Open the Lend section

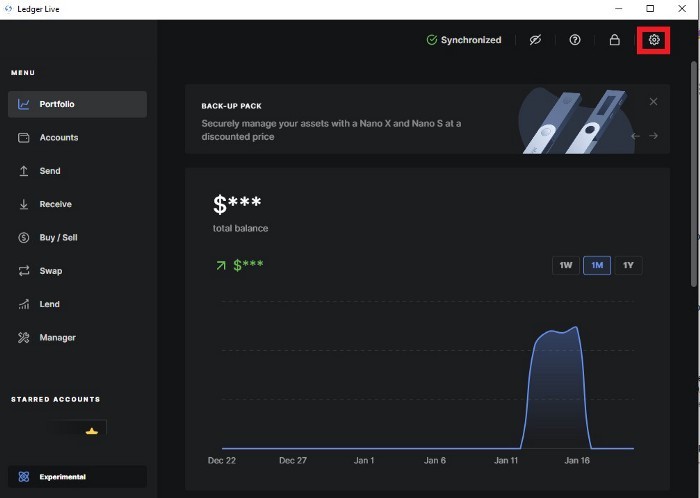[77, 304]
